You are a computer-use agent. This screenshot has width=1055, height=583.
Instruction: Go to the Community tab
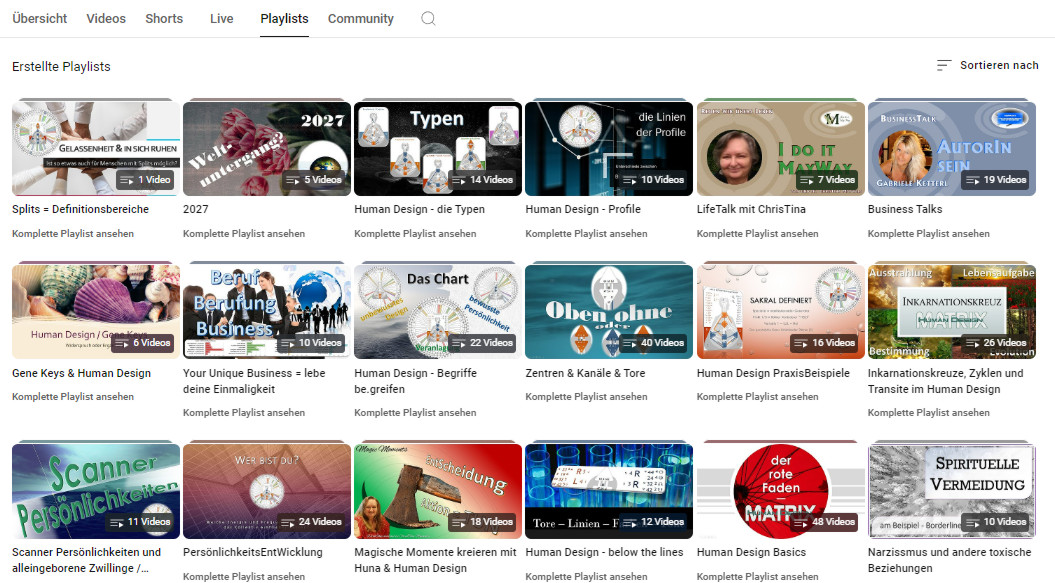click(x=360, y=18)
